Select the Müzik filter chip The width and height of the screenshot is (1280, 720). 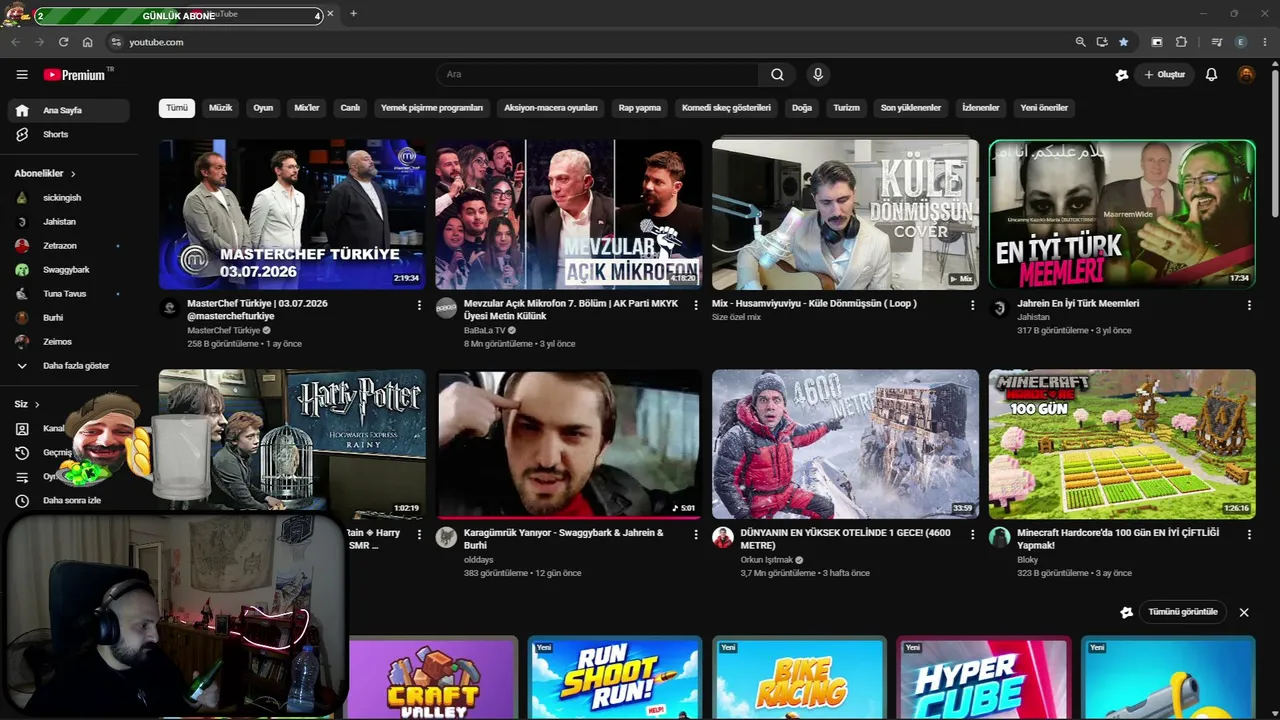(x=220, y=108)
